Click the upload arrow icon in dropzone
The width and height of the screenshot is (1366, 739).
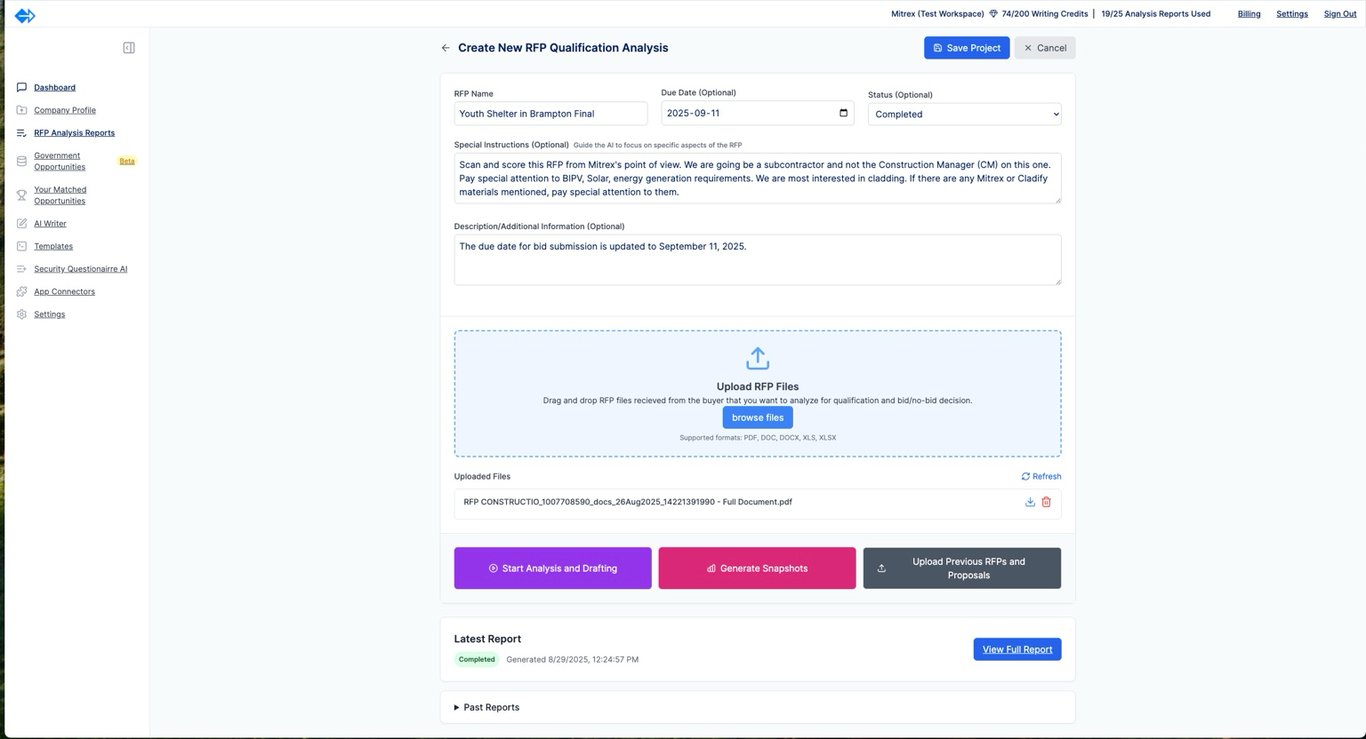point(758,358)
